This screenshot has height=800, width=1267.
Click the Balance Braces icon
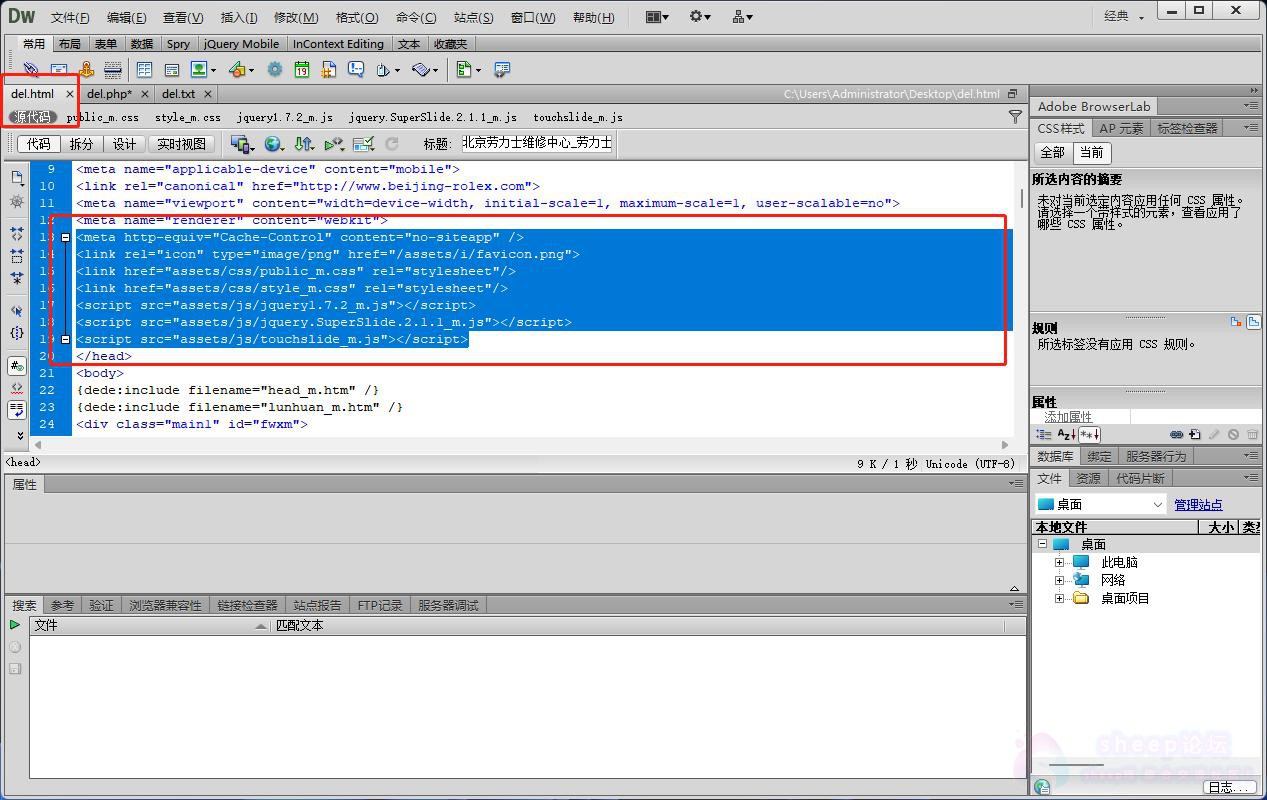17,333
